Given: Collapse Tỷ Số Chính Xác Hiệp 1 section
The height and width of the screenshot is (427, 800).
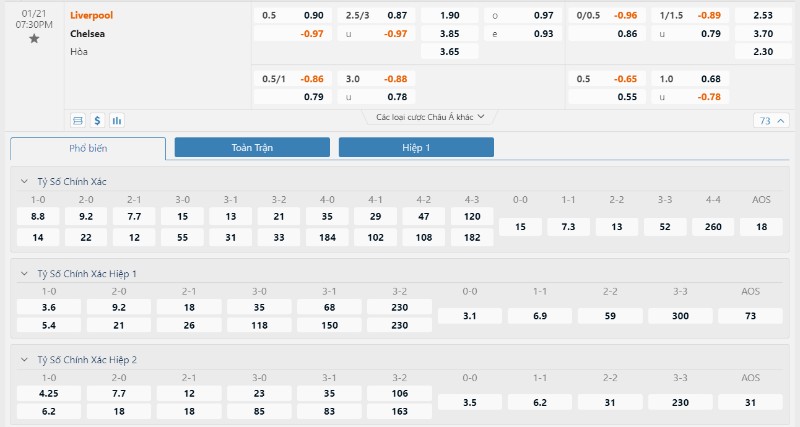Looking at the screenshot, I should pos(24,273).
